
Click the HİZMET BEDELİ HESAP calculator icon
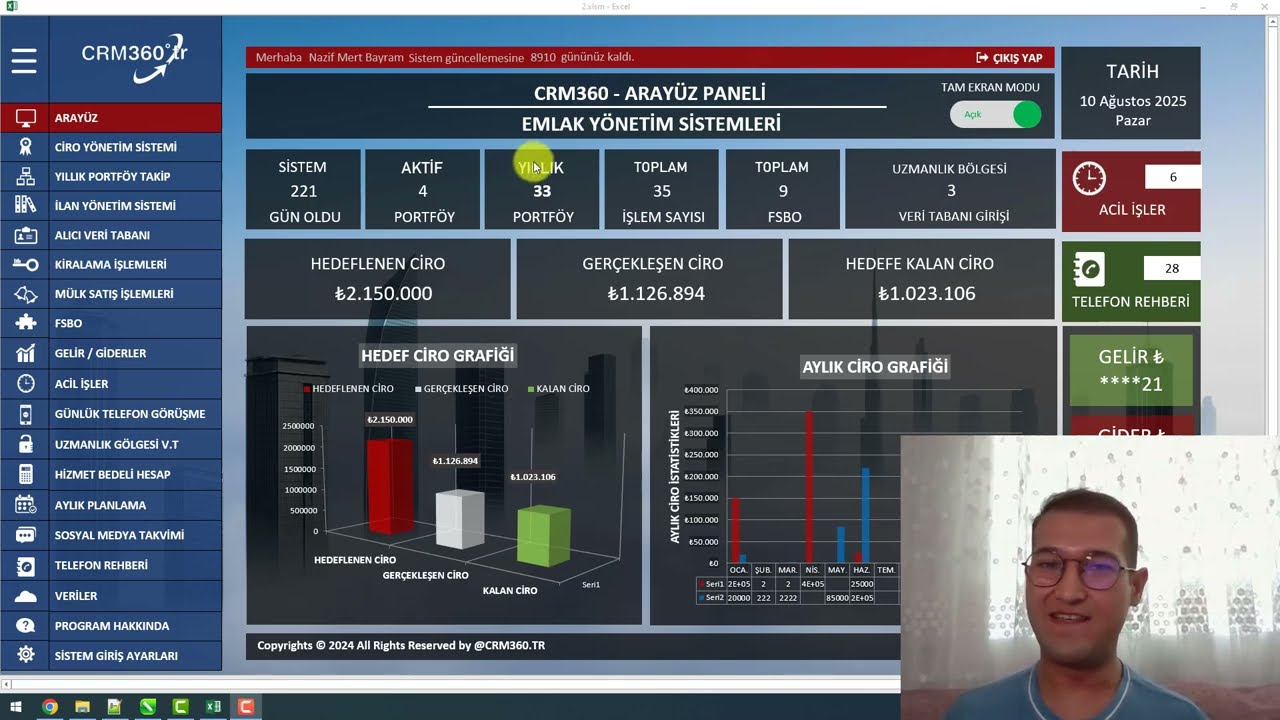(26, 474)
